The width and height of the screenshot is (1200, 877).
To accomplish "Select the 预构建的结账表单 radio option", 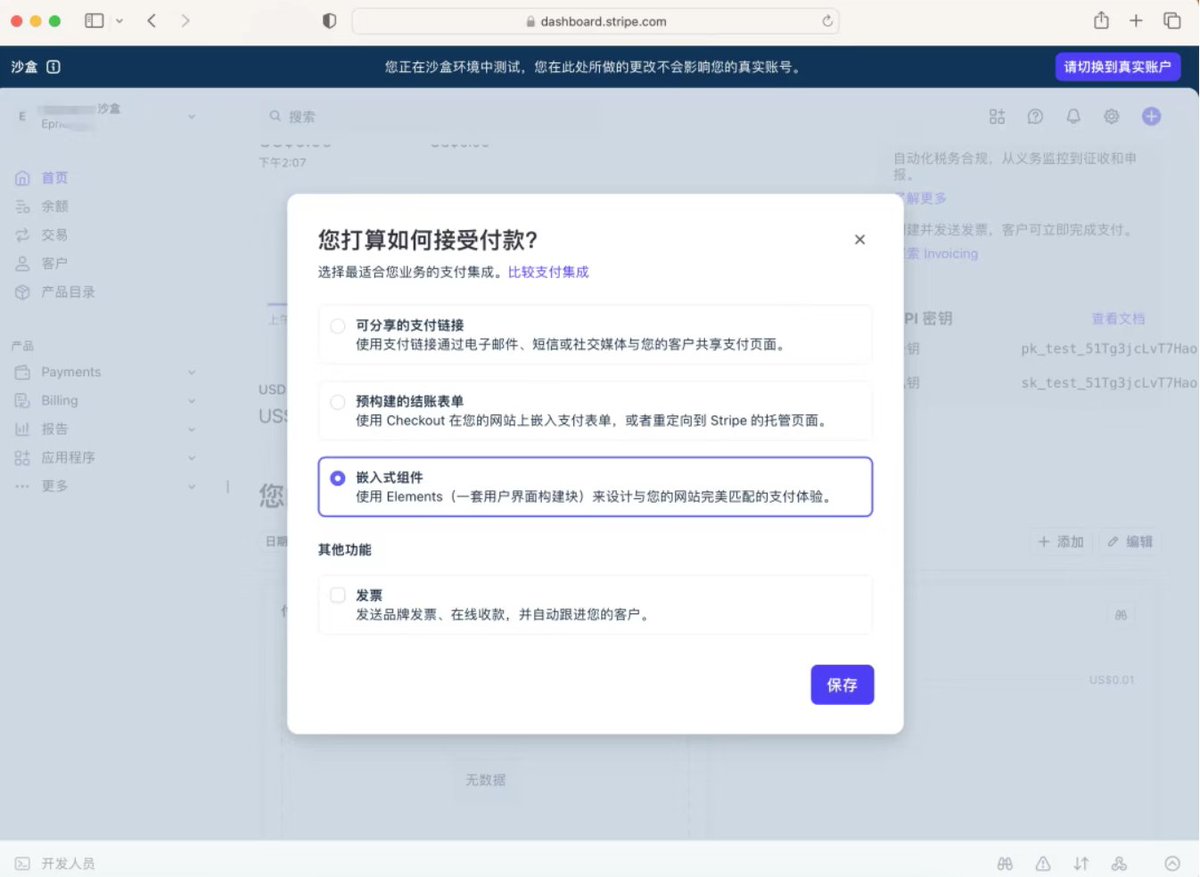I will tap(338, 402).
